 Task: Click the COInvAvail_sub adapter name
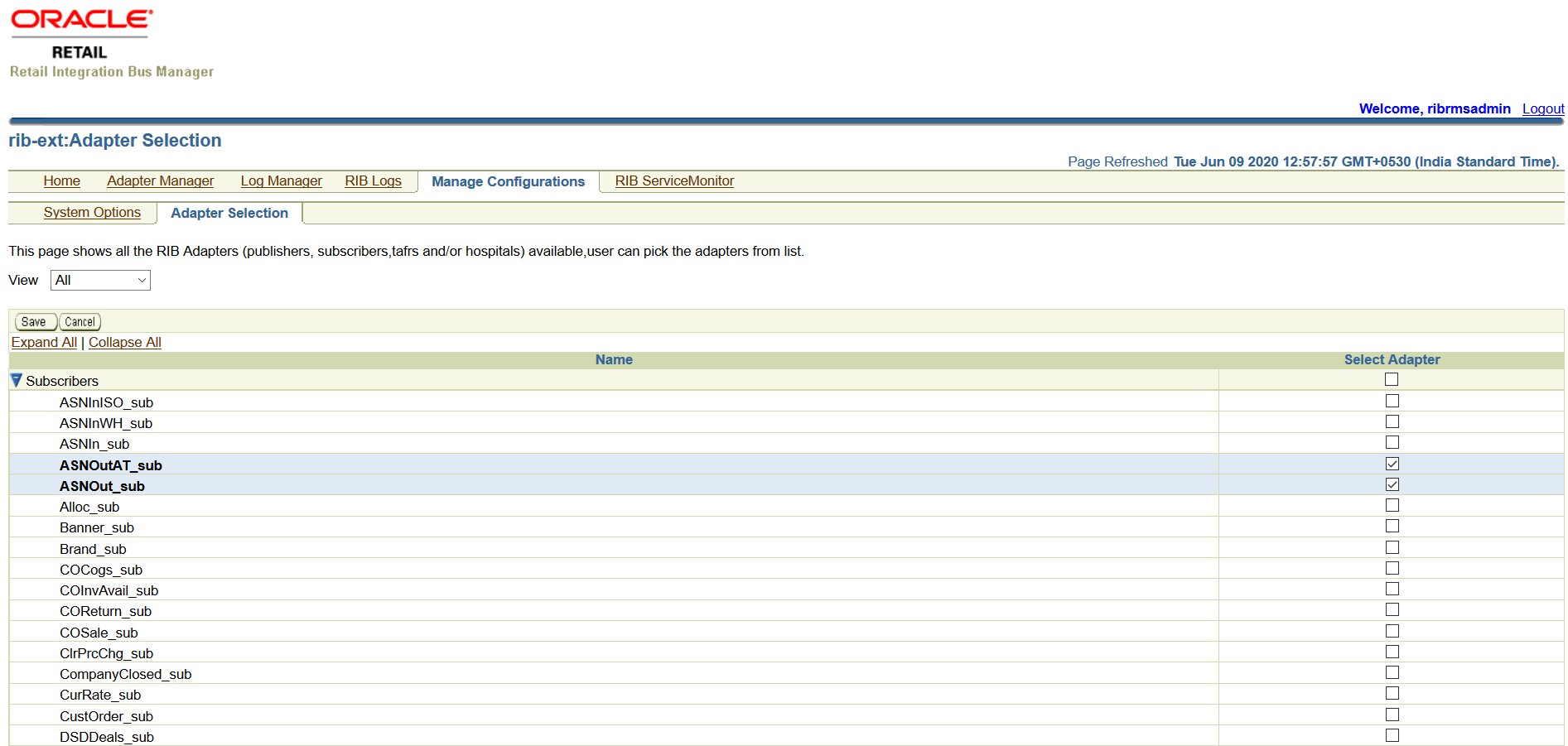point(109,590)
